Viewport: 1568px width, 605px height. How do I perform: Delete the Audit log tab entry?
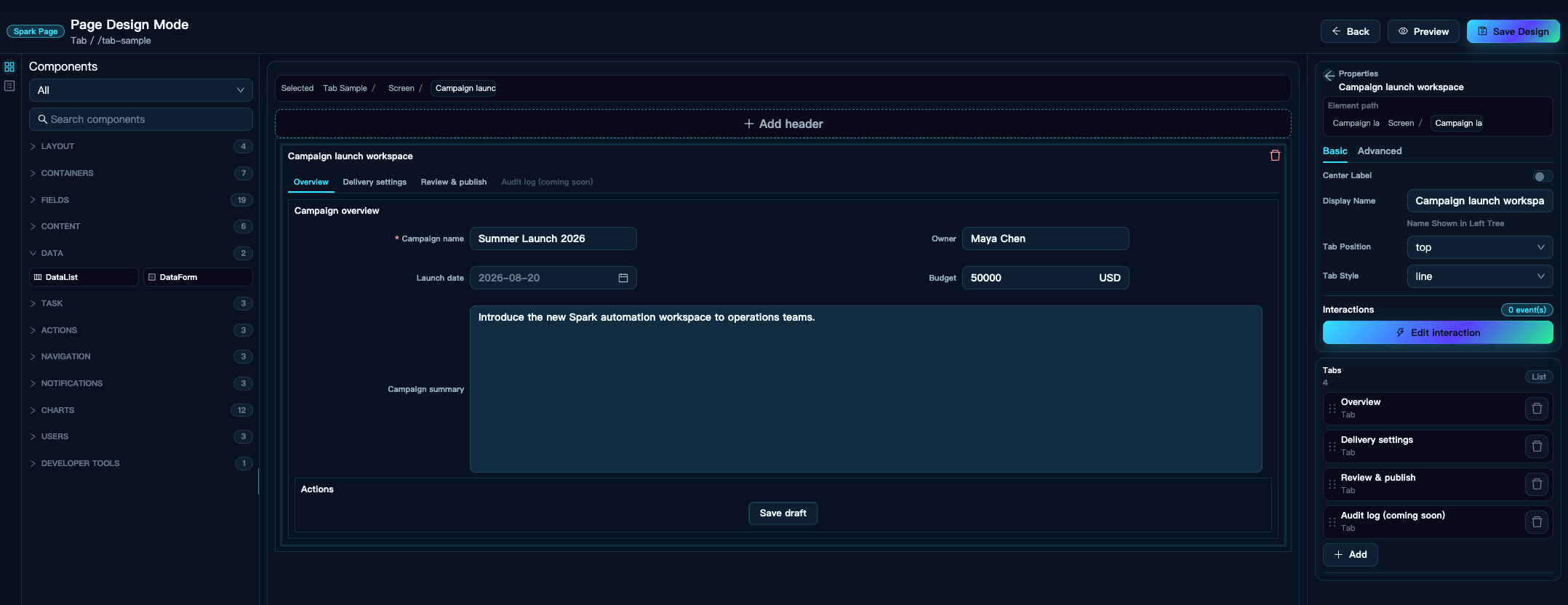point(1537,522)
